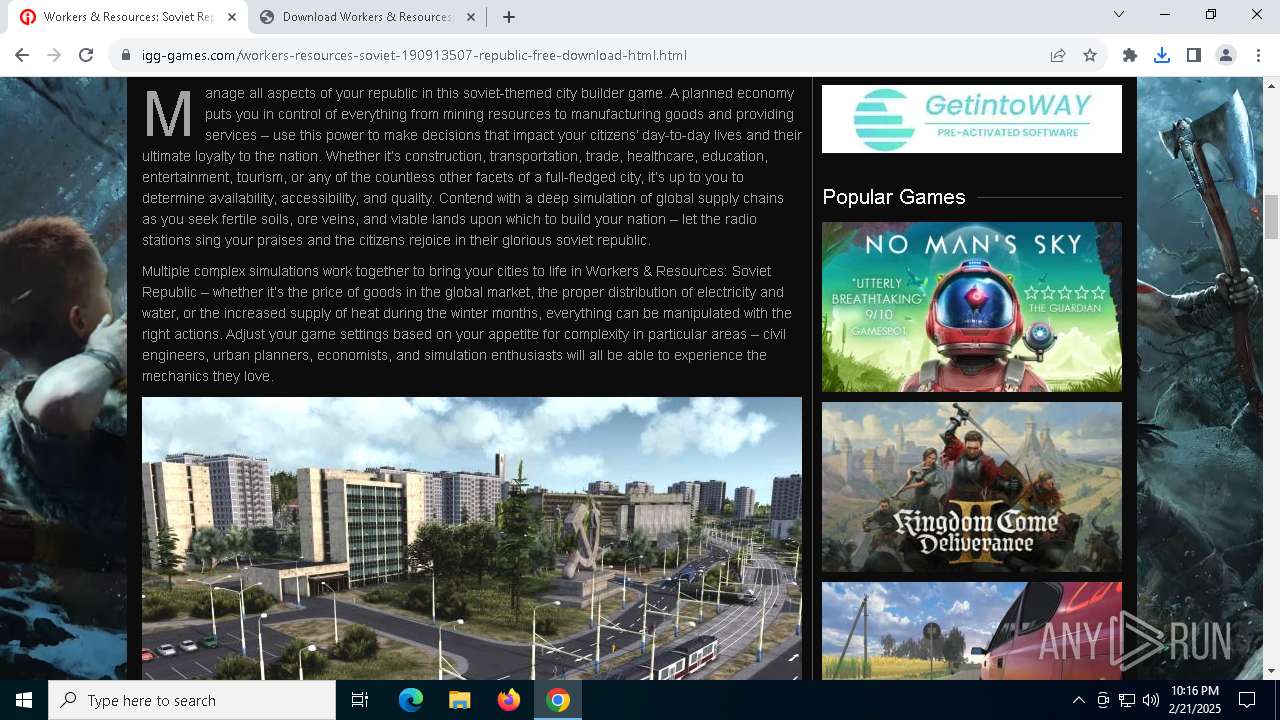
Task: Open the volume tray icon
Action: [x=1151, y=700]
